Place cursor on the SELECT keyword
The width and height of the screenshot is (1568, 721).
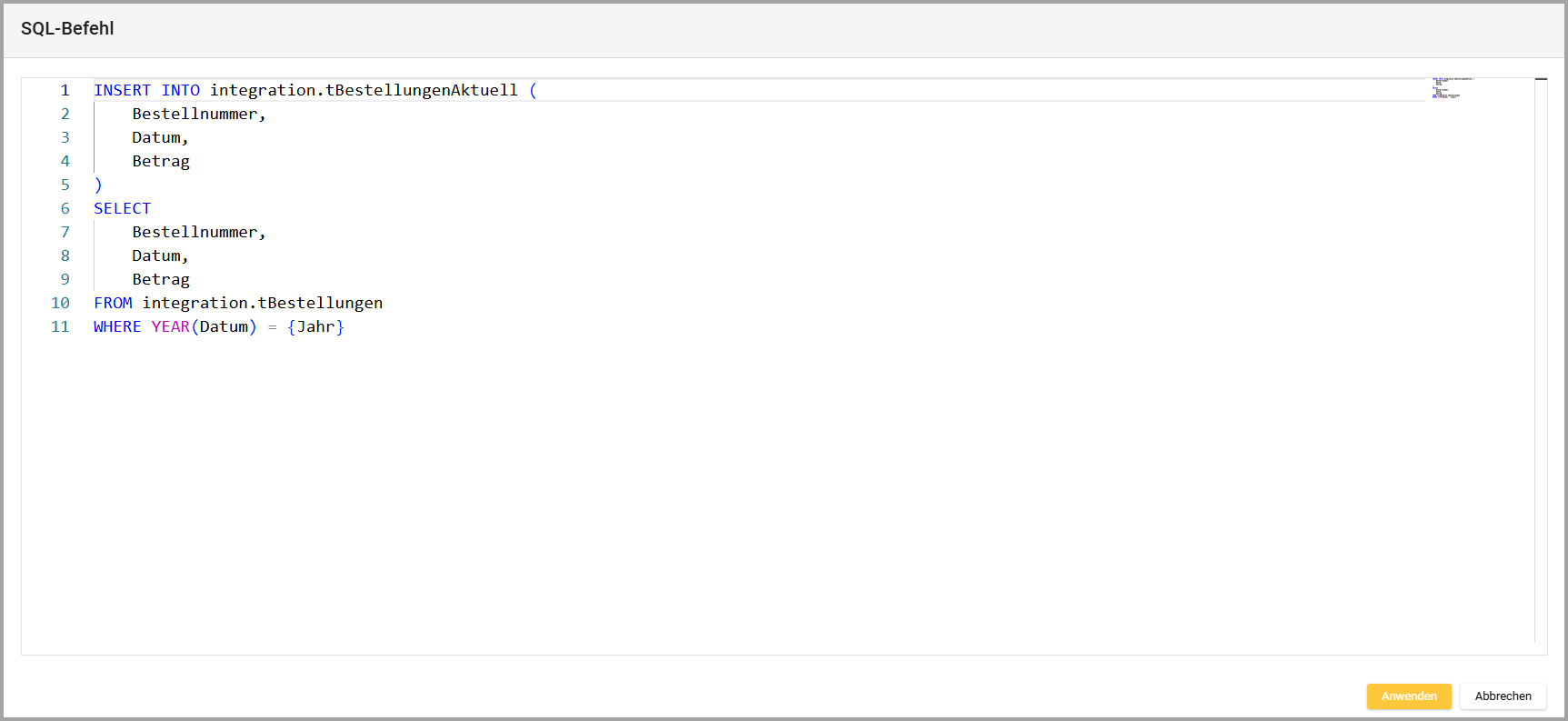[122, 208]
